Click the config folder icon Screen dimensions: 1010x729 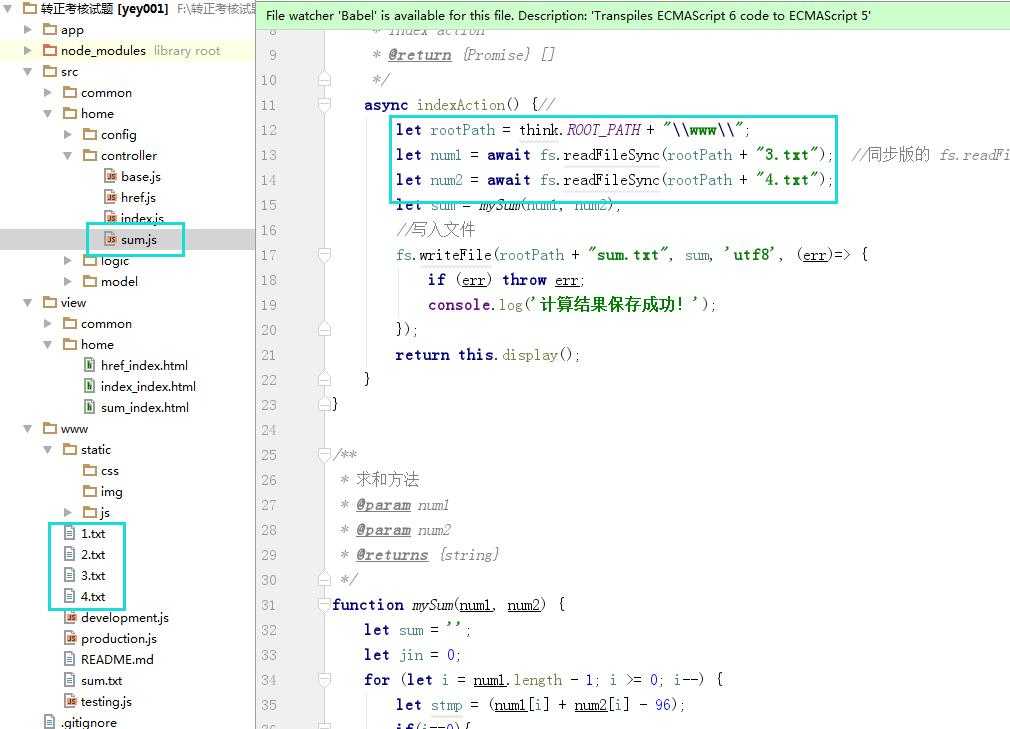click(x=90, y=134)
